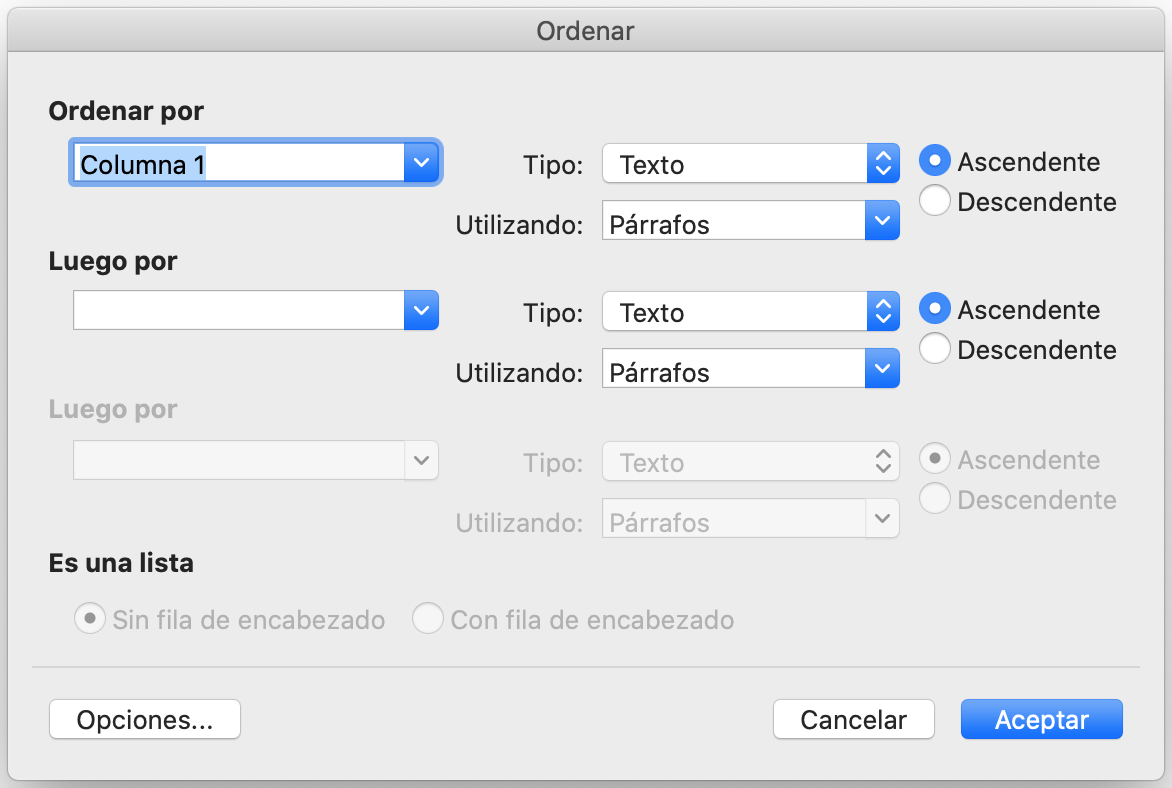Image resolution: width=1172 pixels, height=788 pixels.
Task: Open the 'Tipo' Texto selector in first Luego por
Action: point(750,311)
